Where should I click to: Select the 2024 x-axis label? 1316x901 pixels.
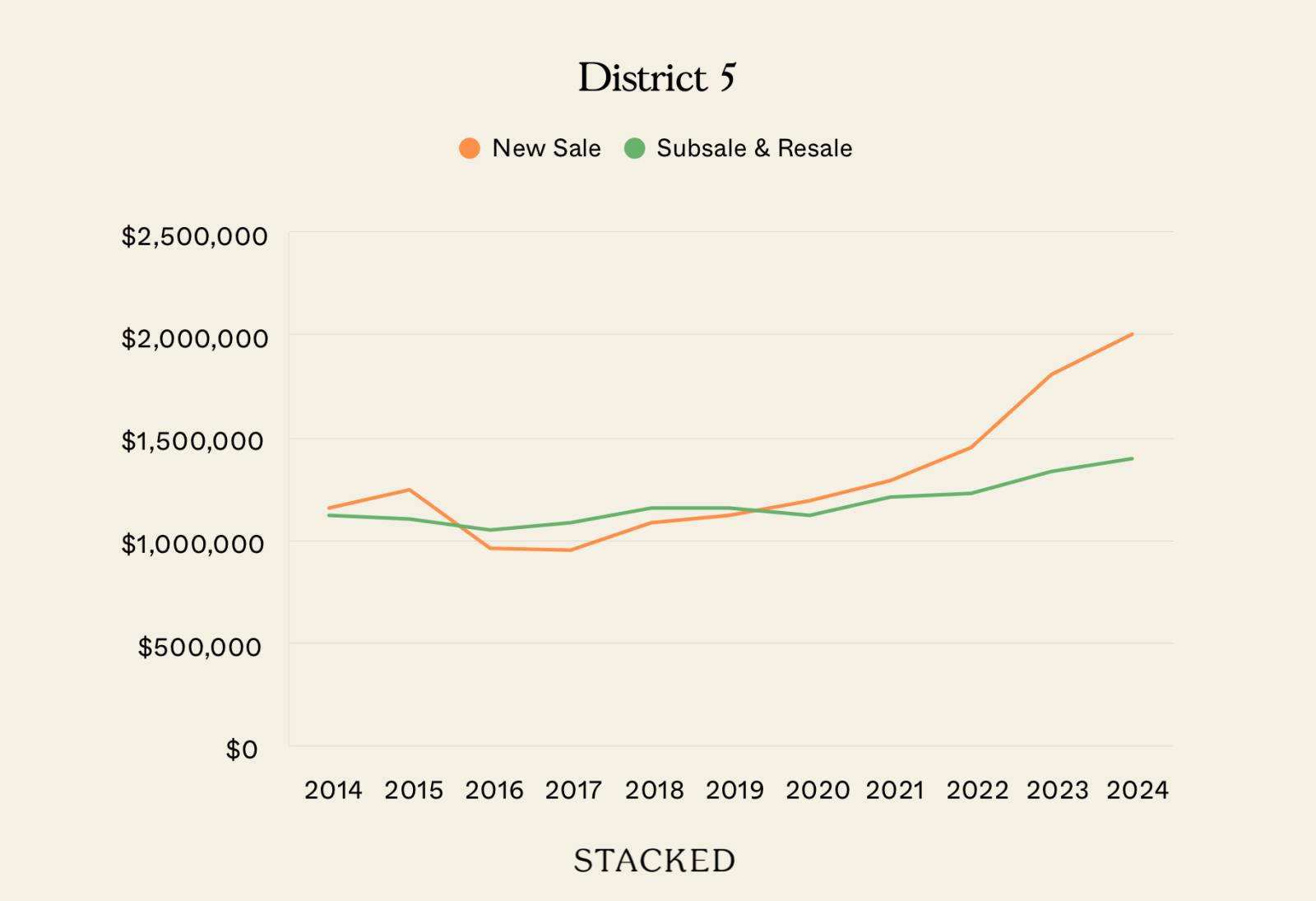pyautogui.click(x=1138, y=790)
